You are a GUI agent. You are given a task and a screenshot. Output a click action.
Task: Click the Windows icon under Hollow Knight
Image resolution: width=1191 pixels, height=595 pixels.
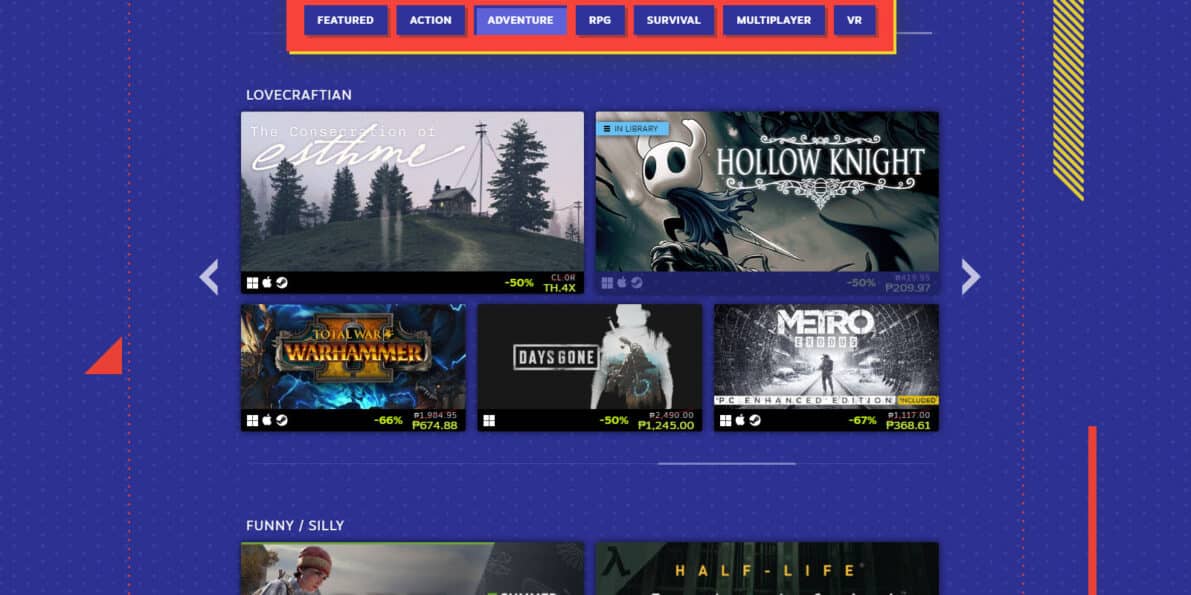(x=607, y=283)
